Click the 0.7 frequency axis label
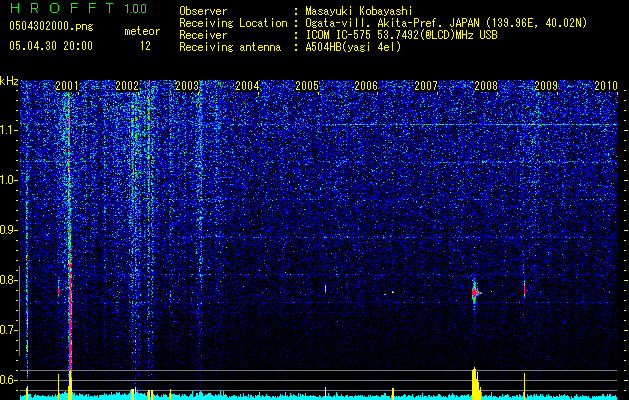The height and width of the screenshot is (400, 629). (x=9, y=330)
